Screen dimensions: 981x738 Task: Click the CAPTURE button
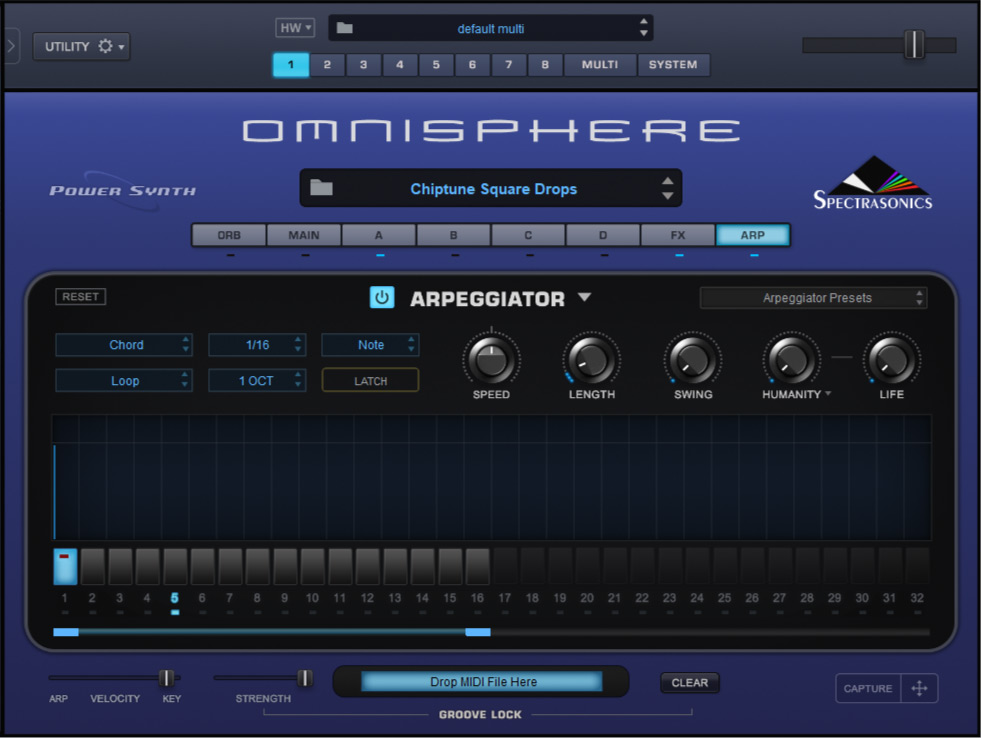click(x=868, y=688)
